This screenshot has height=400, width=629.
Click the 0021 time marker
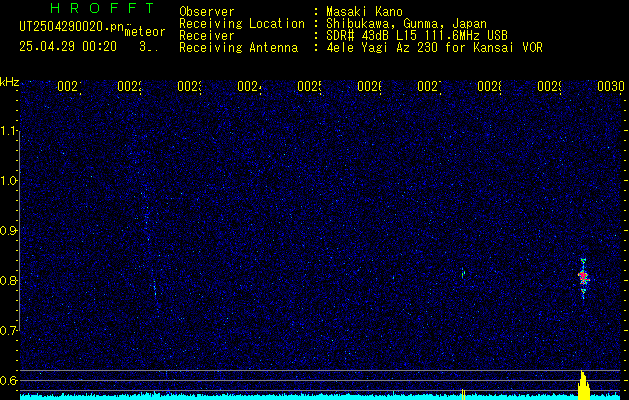69,86
